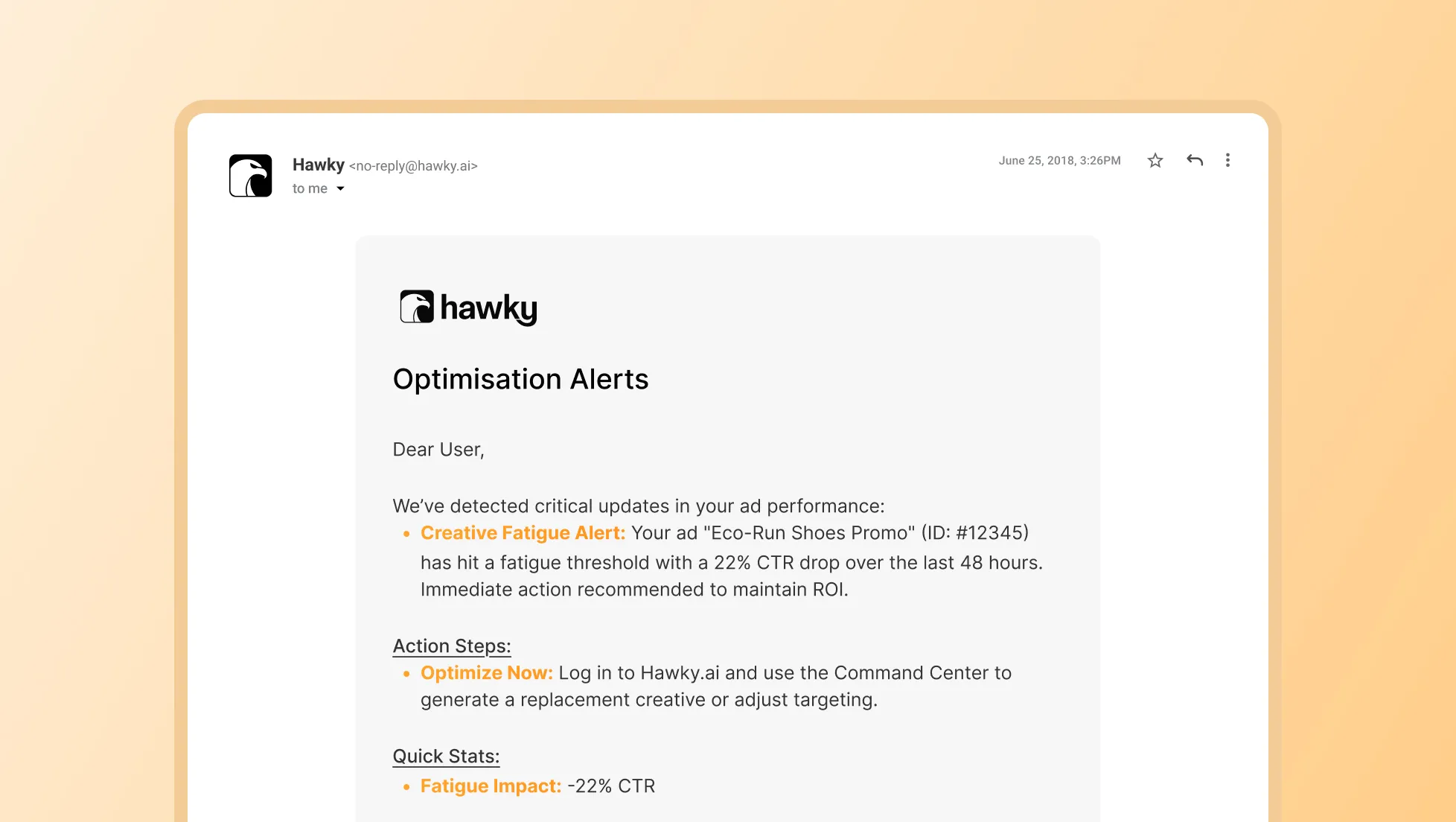Screen dimensions: 1456x822
Task: Click the hawky wordmark text
Action: coord(488,308)
